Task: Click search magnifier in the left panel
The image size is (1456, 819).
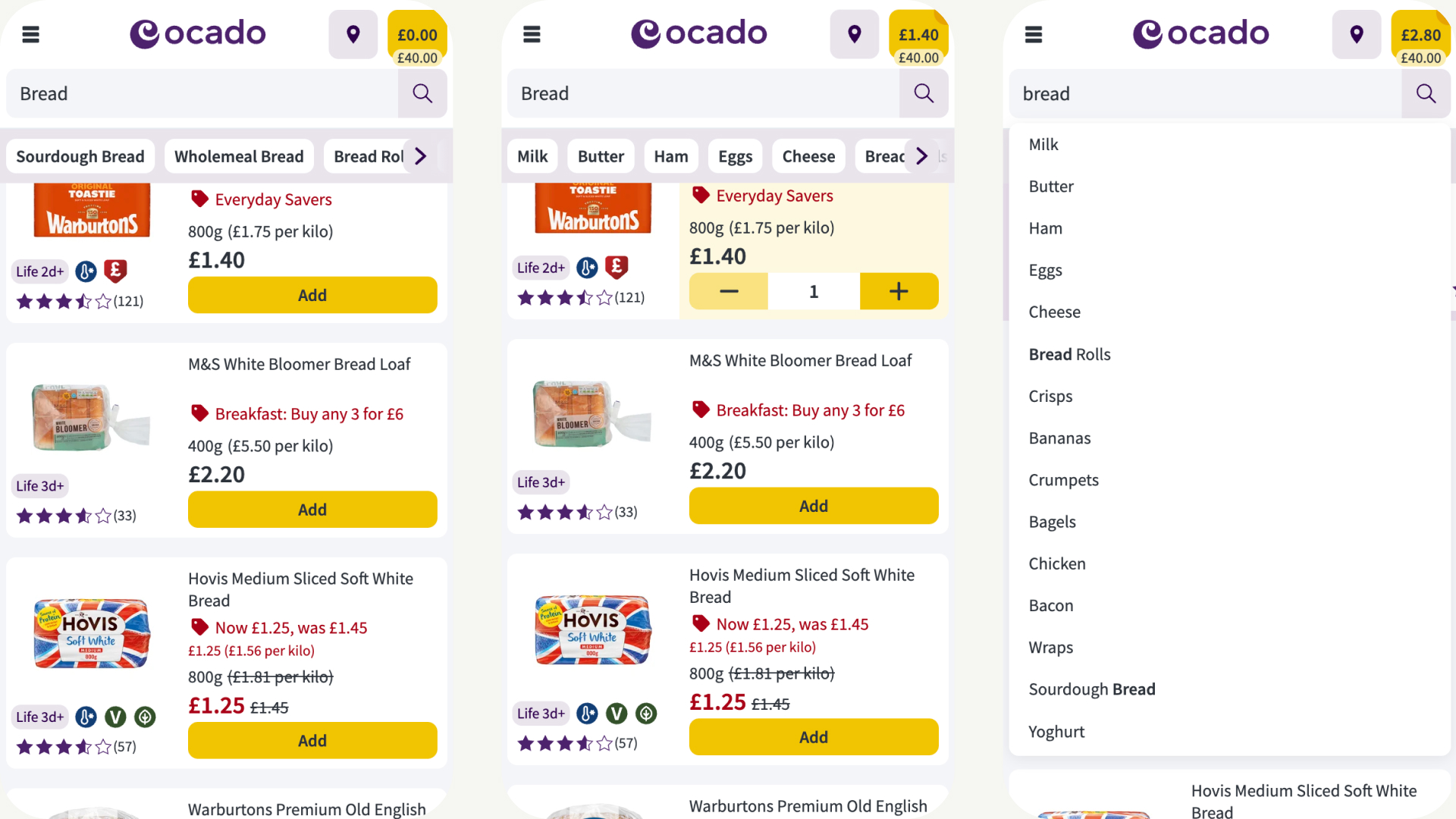Action: coord(422,93)
